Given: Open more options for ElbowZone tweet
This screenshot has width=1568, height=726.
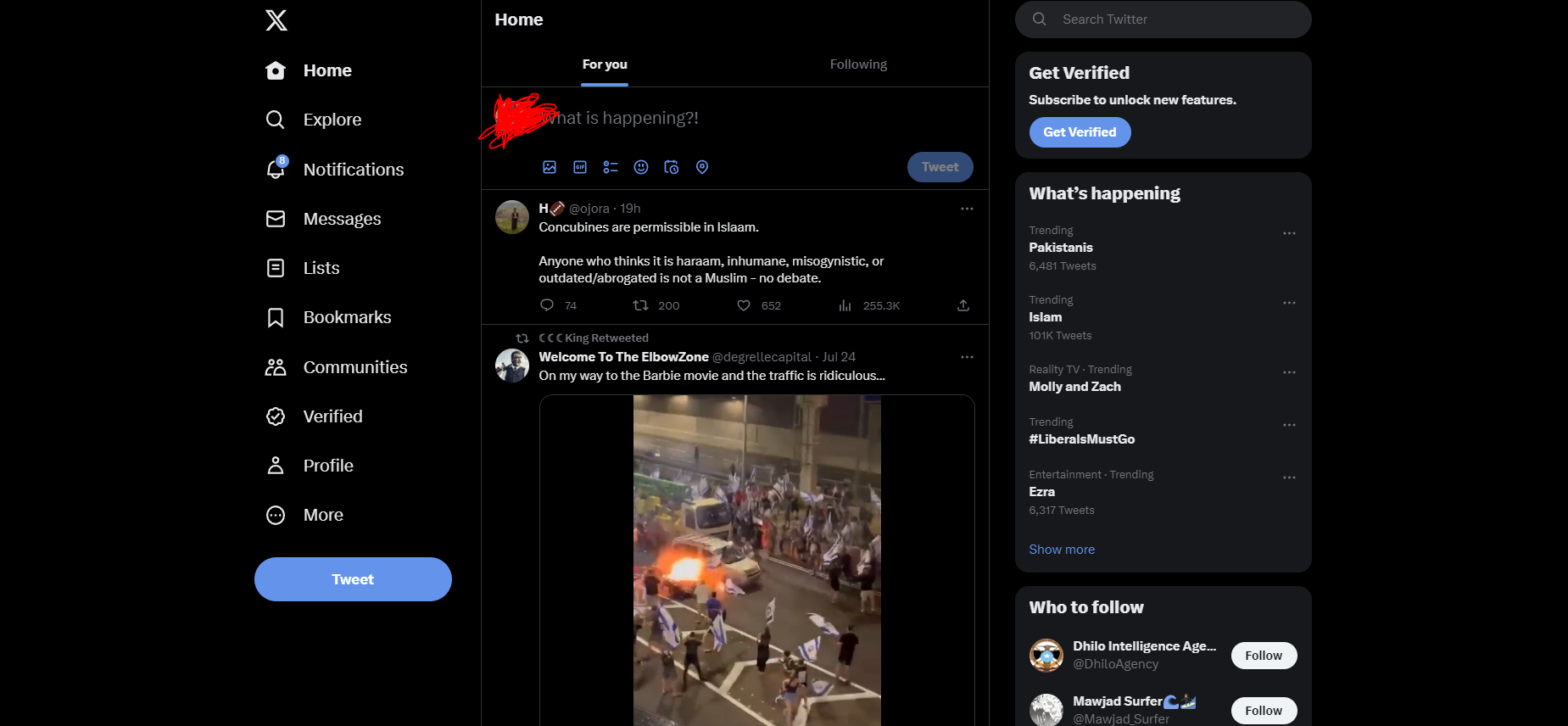Looking at the screenshot, I should (967, 357).
